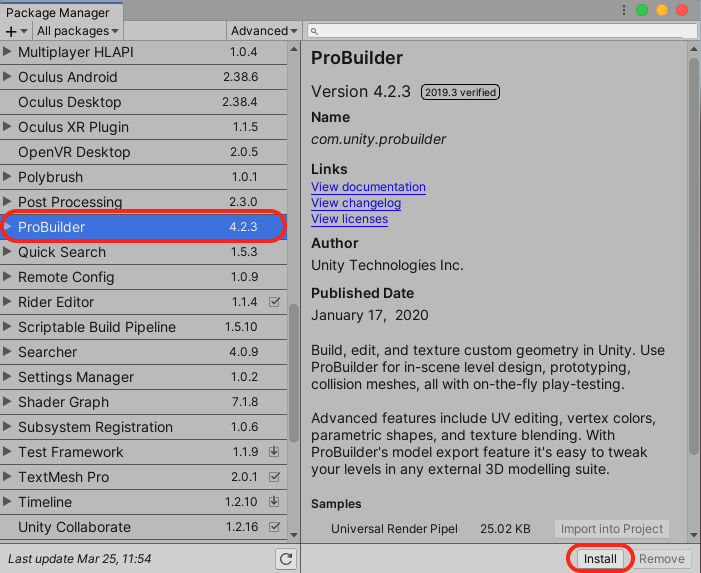
Task: Expand the Shader Graph versions arrow
Action: pos(7,402)
